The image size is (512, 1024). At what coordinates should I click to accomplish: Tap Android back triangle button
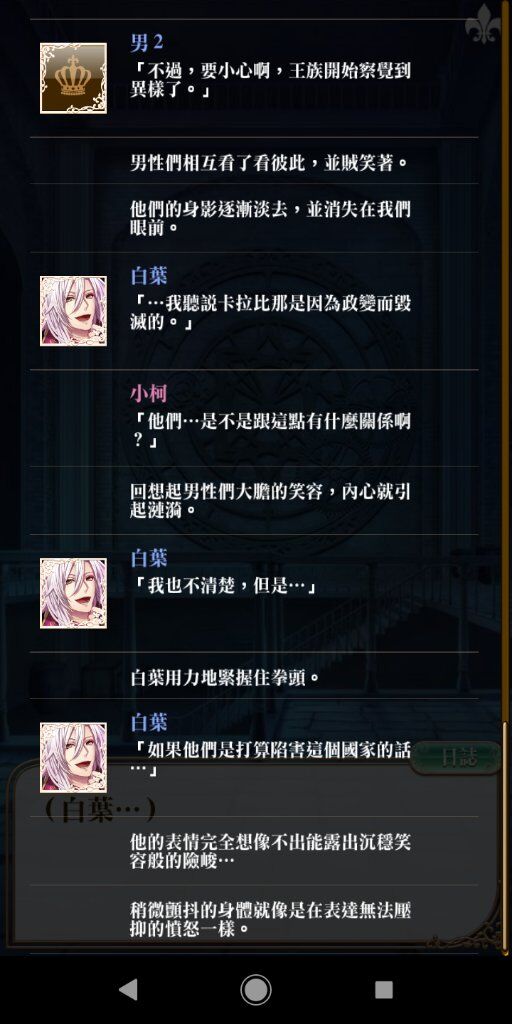coord(129,989)
